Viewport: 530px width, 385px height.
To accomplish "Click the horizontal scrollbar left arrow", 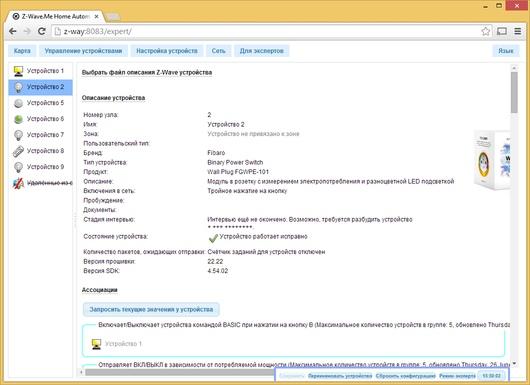I will tap(81, 372).
